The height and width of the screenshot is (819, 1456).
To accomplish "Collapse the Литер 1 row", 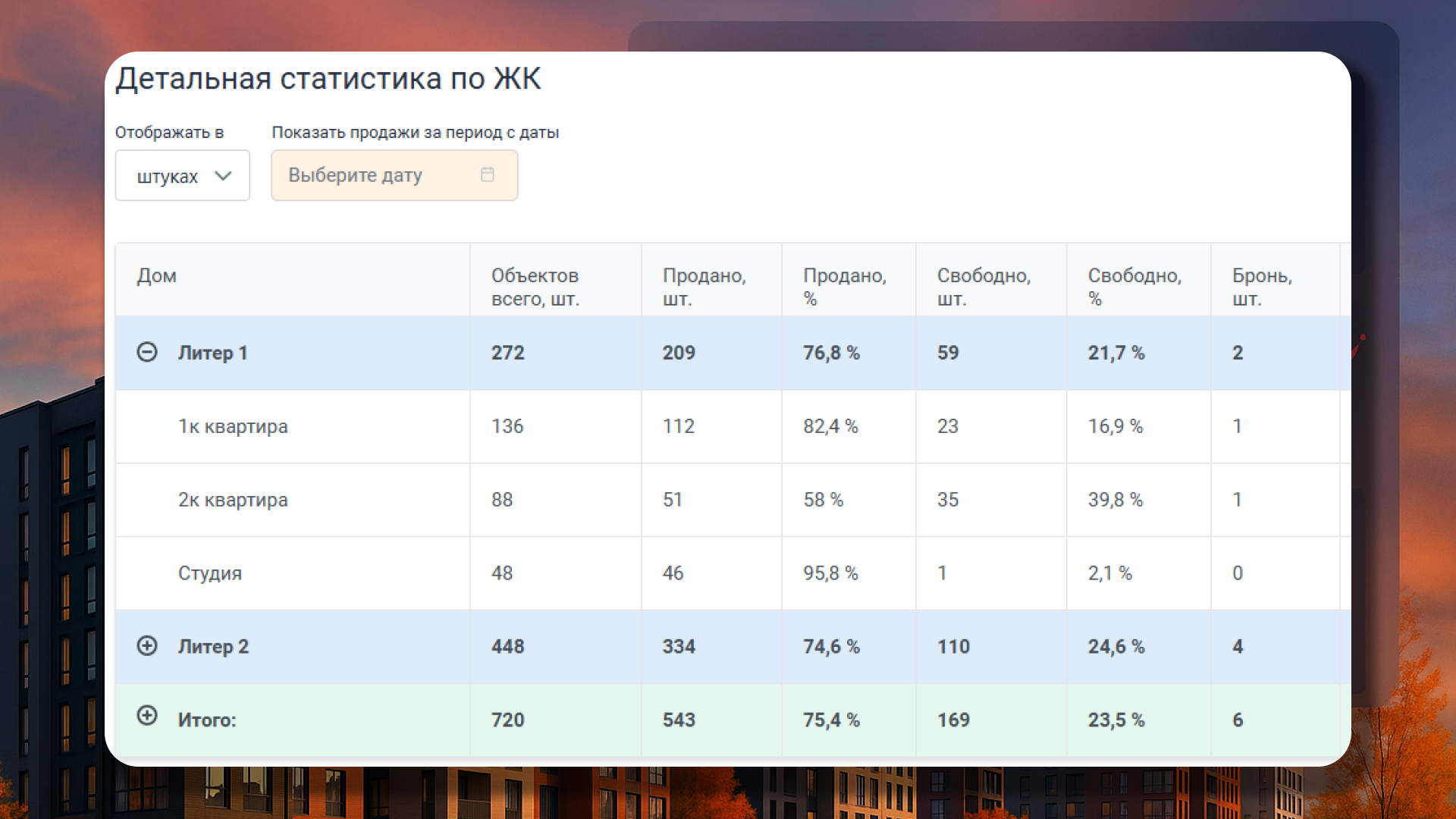I will (147, 352).
